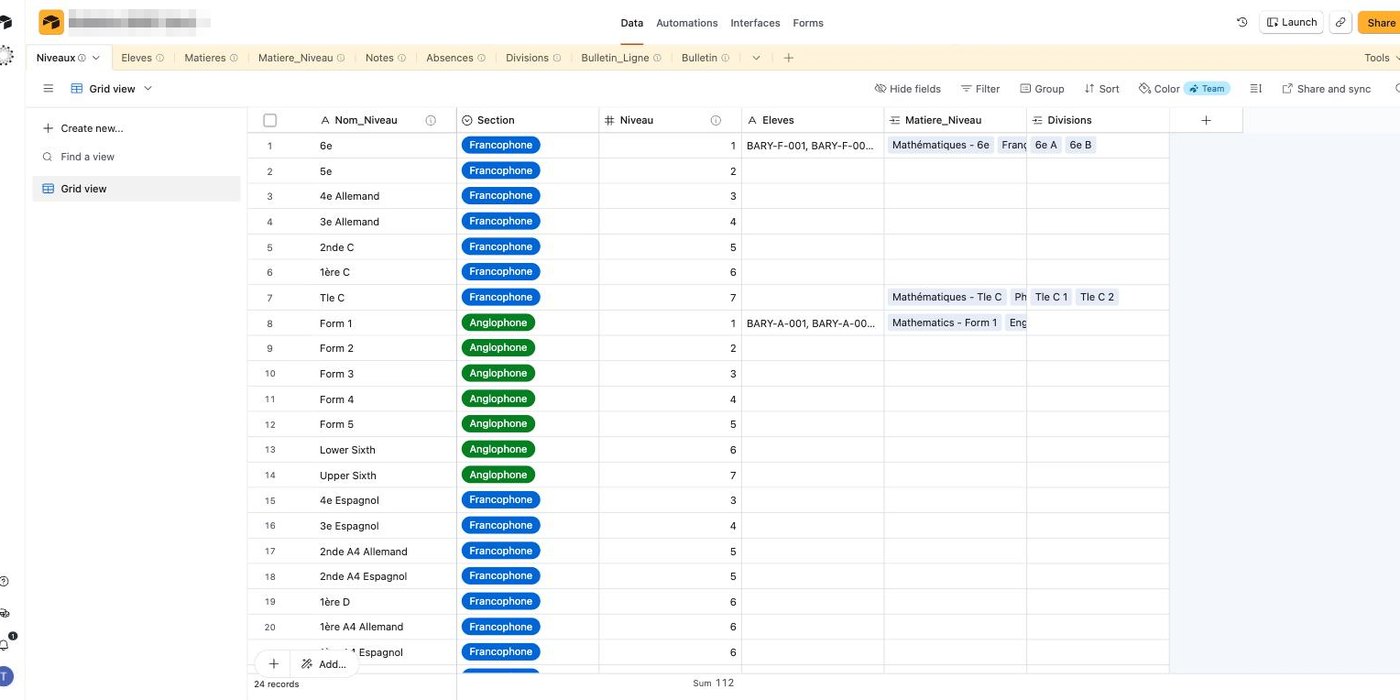
Task: Click the orange Share button
Action: pyautogui.click(x=1379, y=22)
